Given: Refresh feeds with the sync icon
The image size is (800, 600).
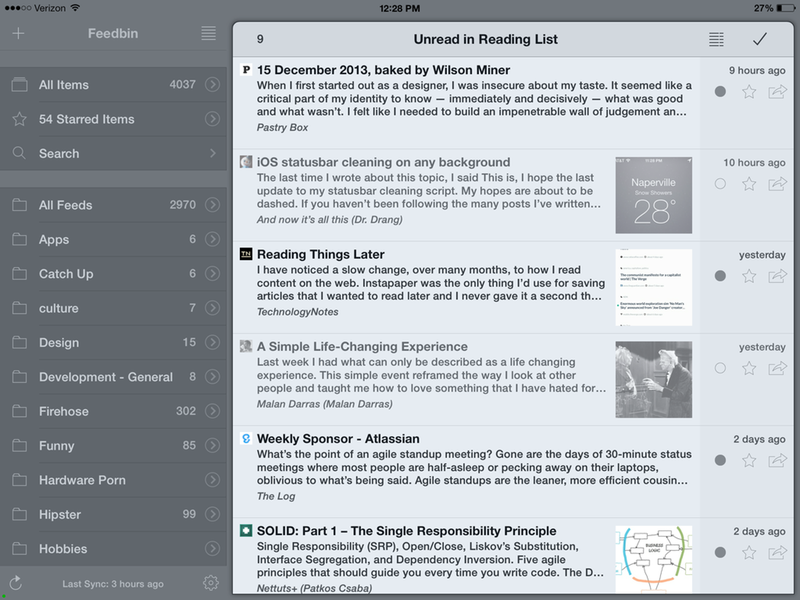Looking at the screenshot, I should (x=16, y=583).
